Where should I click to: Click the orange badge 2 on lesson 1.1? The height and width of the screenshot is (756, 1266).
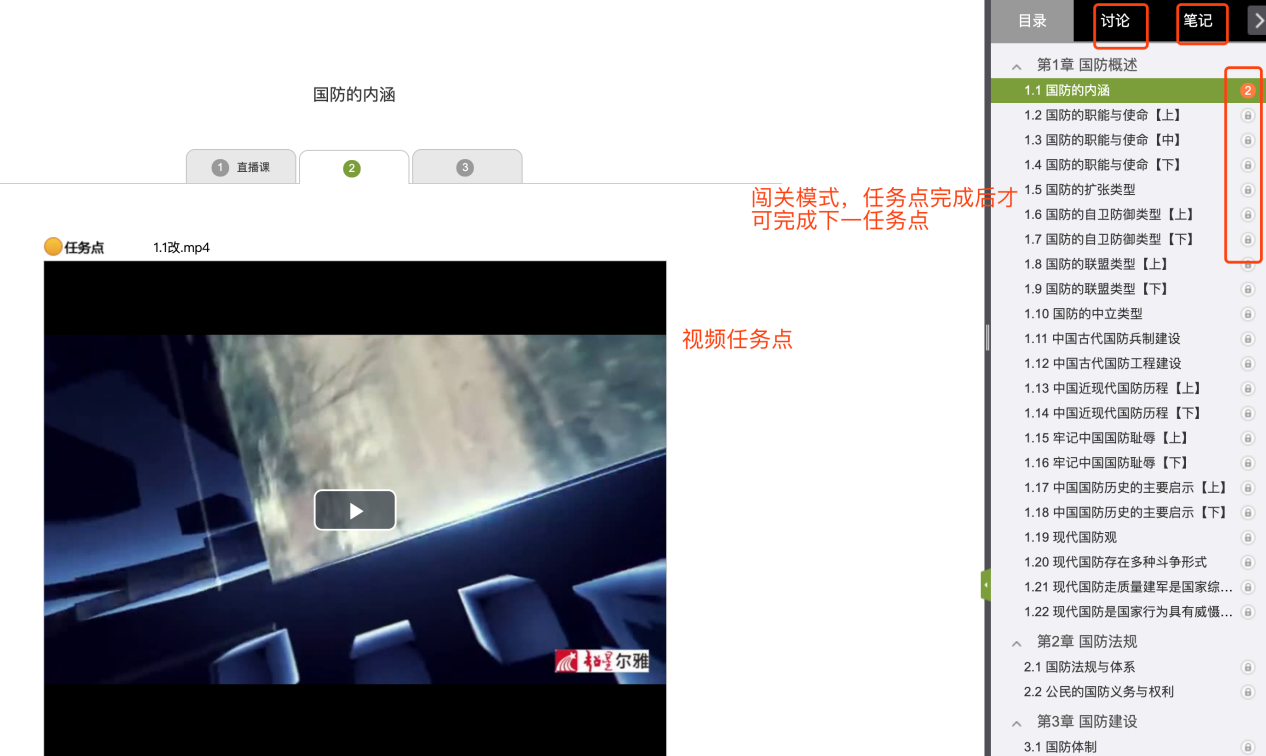[x=1247, y=90]
